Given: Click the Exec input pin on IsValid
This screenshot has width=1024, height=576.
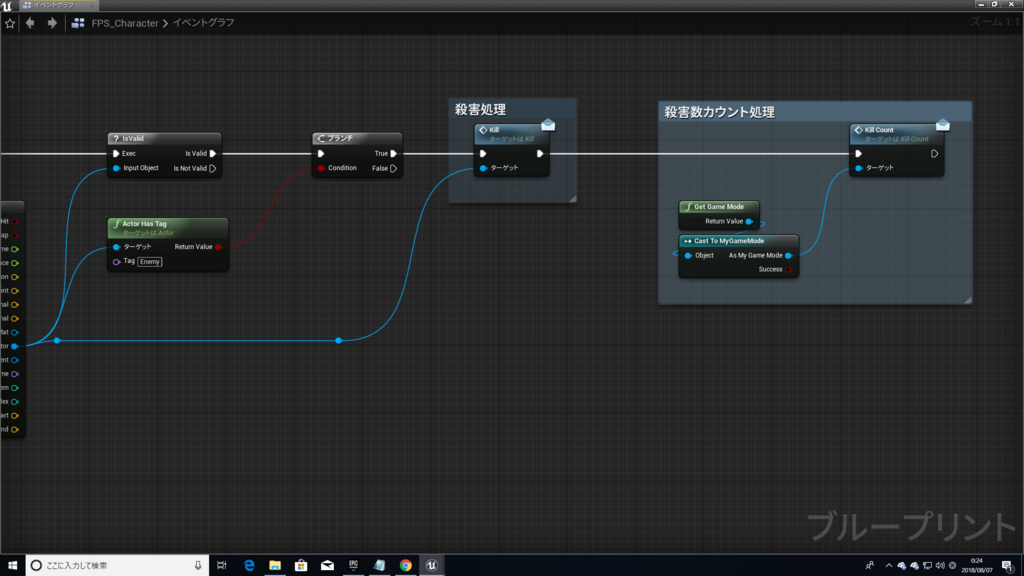Looking at the screenshot, I should (116, 153).
